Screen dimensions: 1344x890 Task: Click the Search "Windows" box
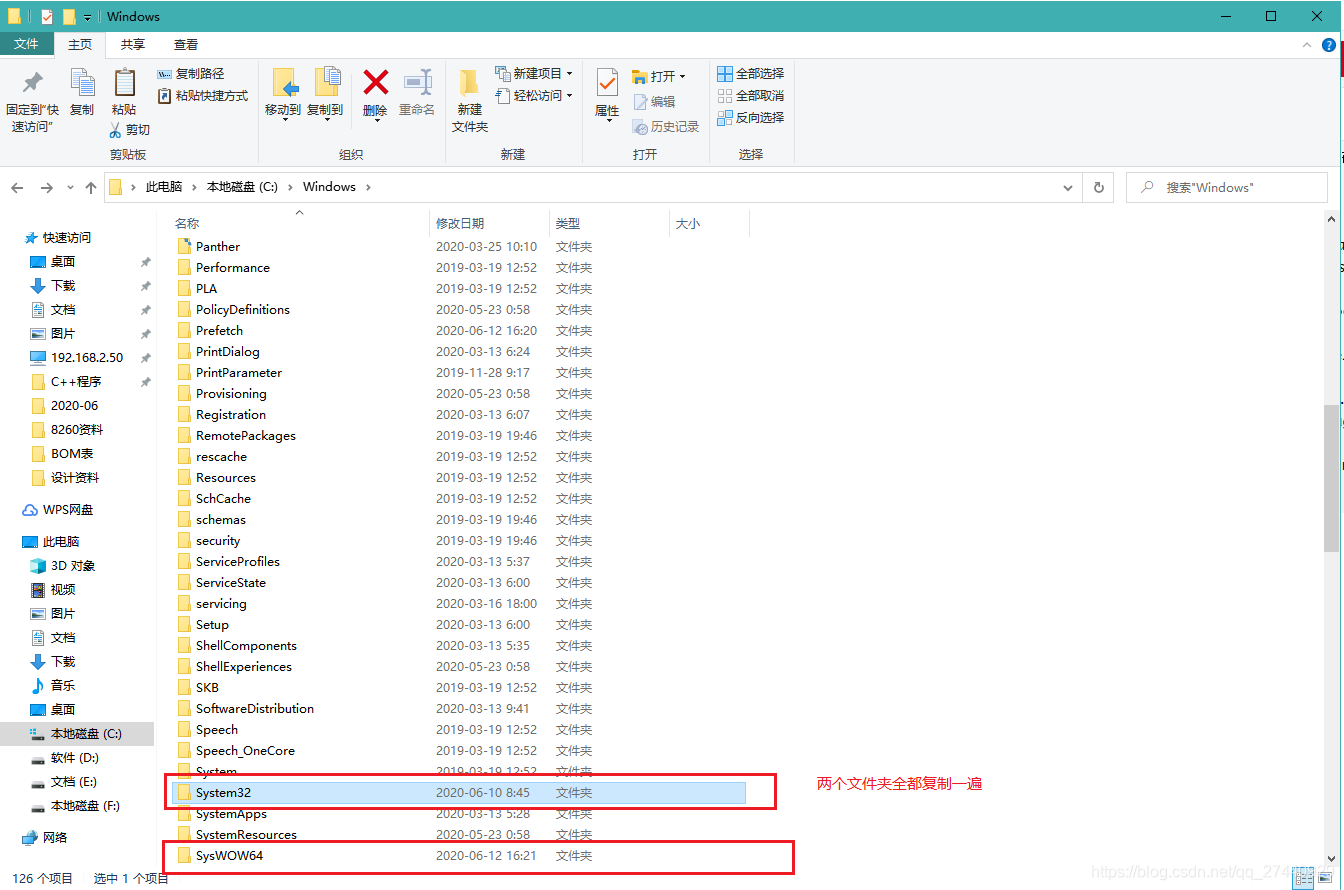tap(1227, 187)
